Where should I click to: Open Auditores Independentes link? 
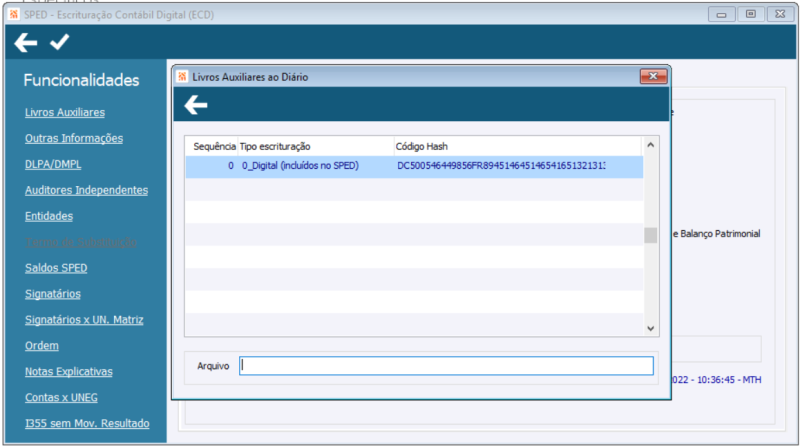coord(86,190)
